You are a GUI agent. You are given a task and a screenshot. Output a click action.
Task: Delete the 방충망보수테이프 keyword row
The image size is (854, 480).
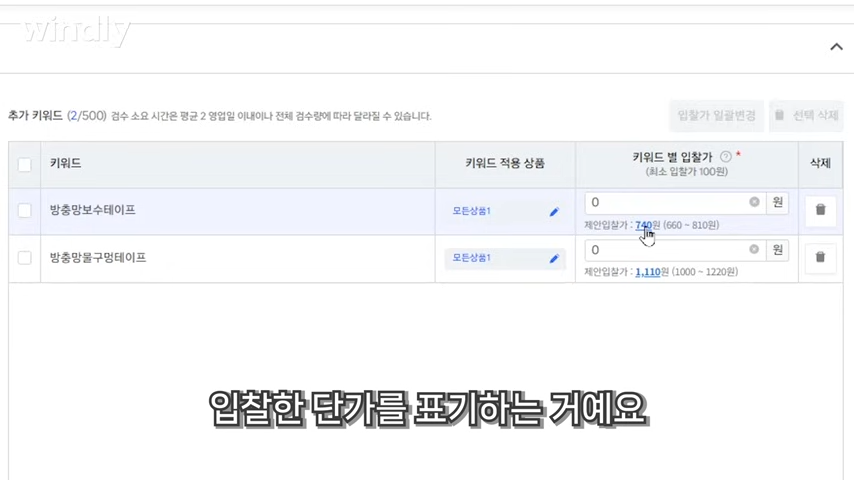820,210
